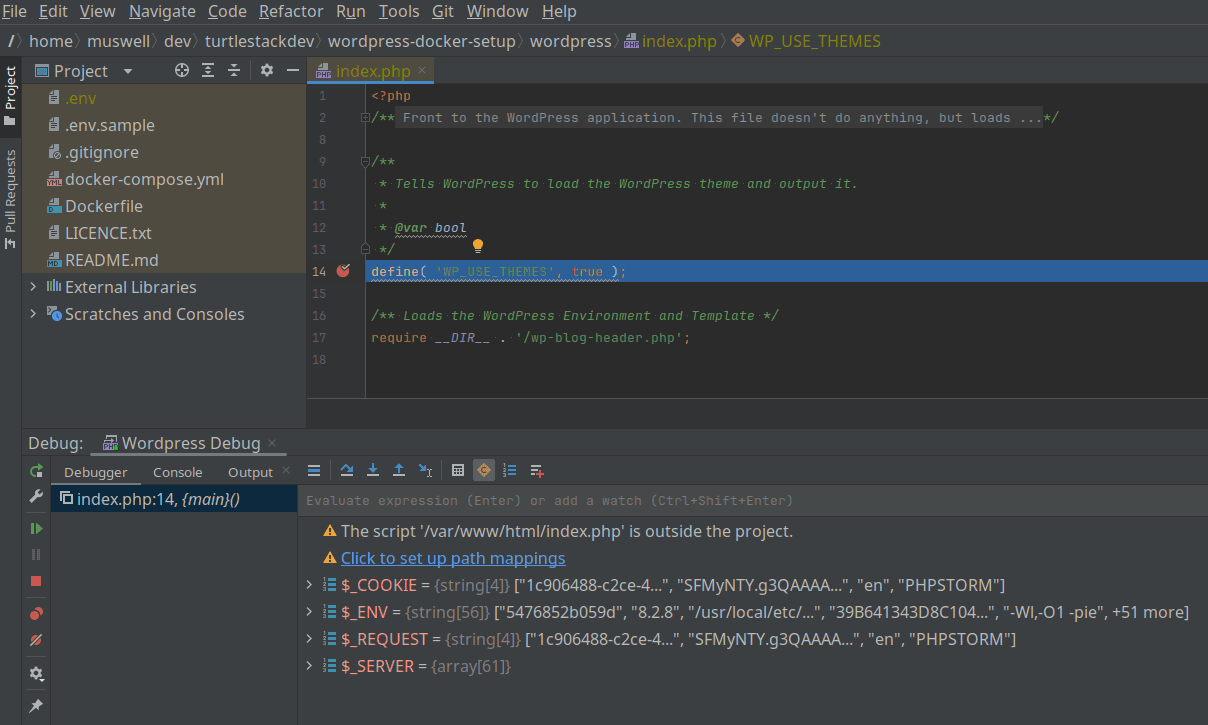
Task: Open the Pull Requests side panel
Action: (x=11, y=198)
